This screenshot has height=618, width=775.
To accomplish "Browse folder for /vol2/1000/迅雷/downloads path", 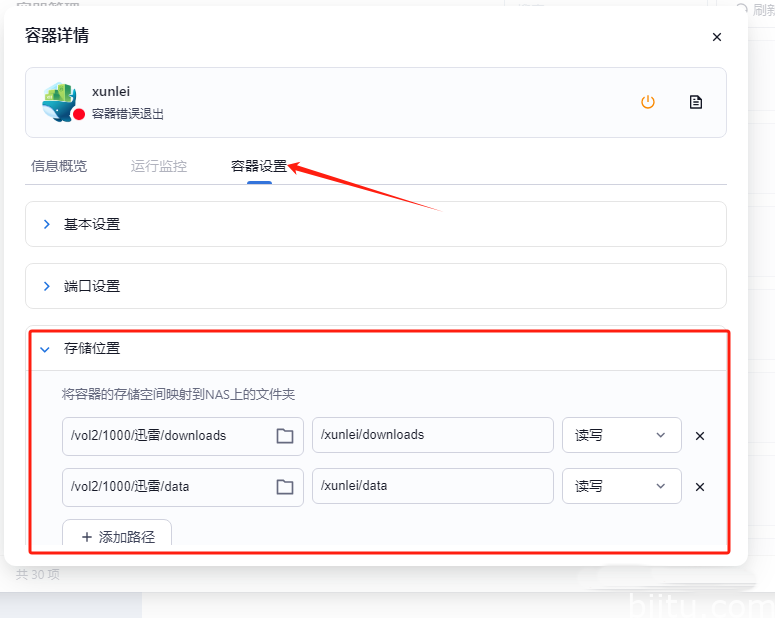I will click(285, 436).
